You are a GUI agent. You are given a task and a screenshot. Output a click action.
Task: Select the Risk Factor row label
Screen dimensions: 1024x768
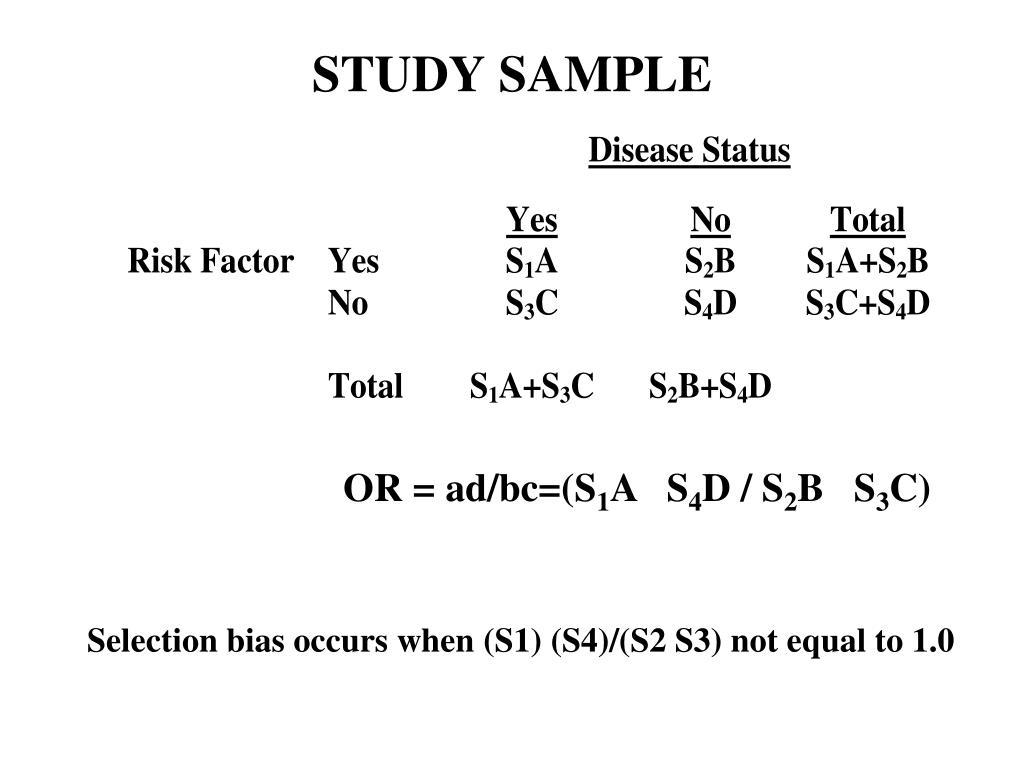[210, 261]
